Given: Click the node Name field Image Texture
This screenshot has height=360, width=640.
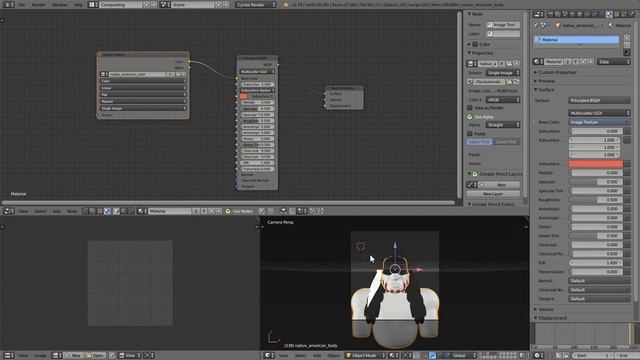Looking at the screenshot, I should click(x=503, y=25).
